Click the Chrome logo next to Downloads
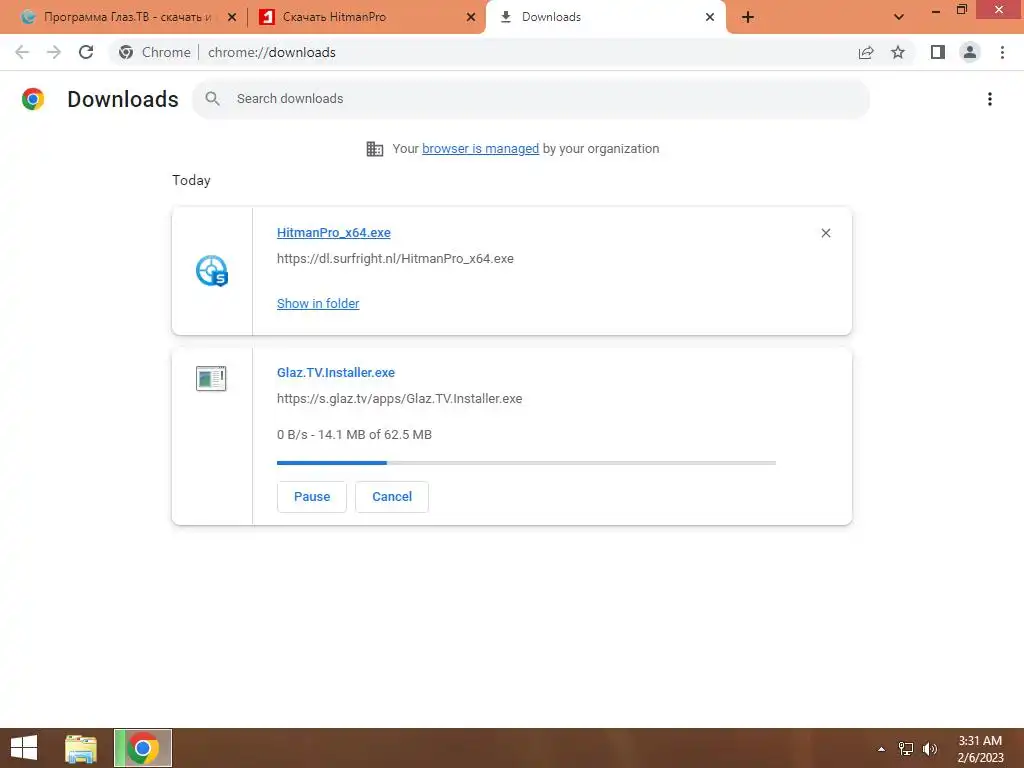The width and height of the screenshot is (1024, 768). [33, 99]
